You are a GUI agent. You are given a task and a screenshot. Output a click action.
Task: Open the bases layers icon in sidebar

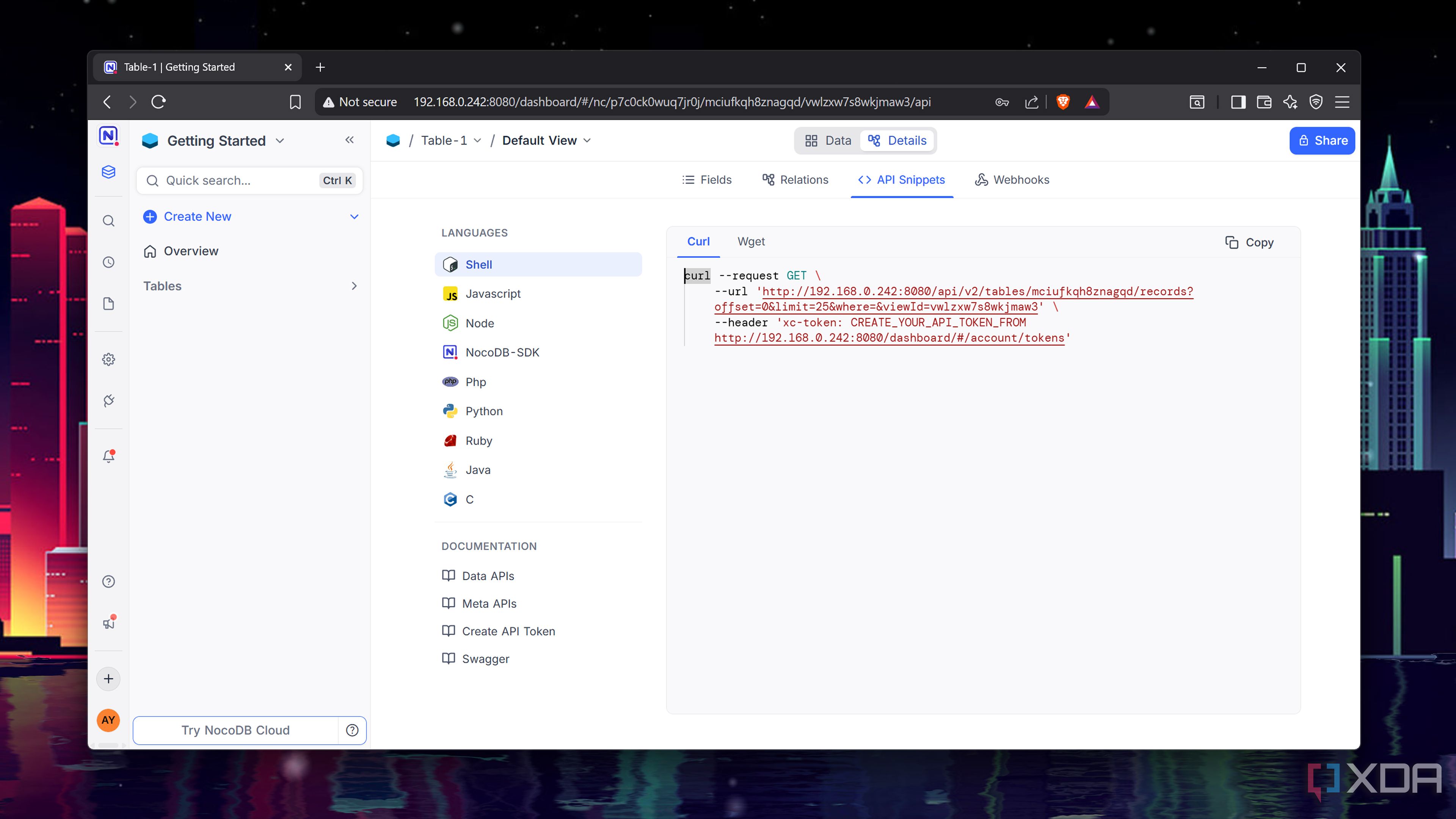[108, 172]
